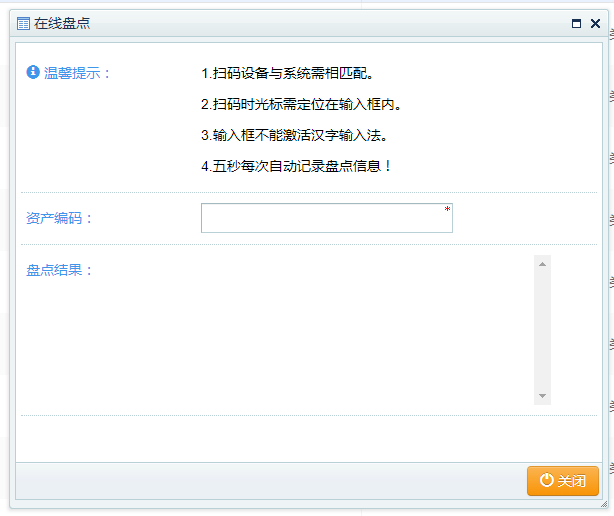
Task: Click the 盘点结果 scrollbar track
Action: 543,330
